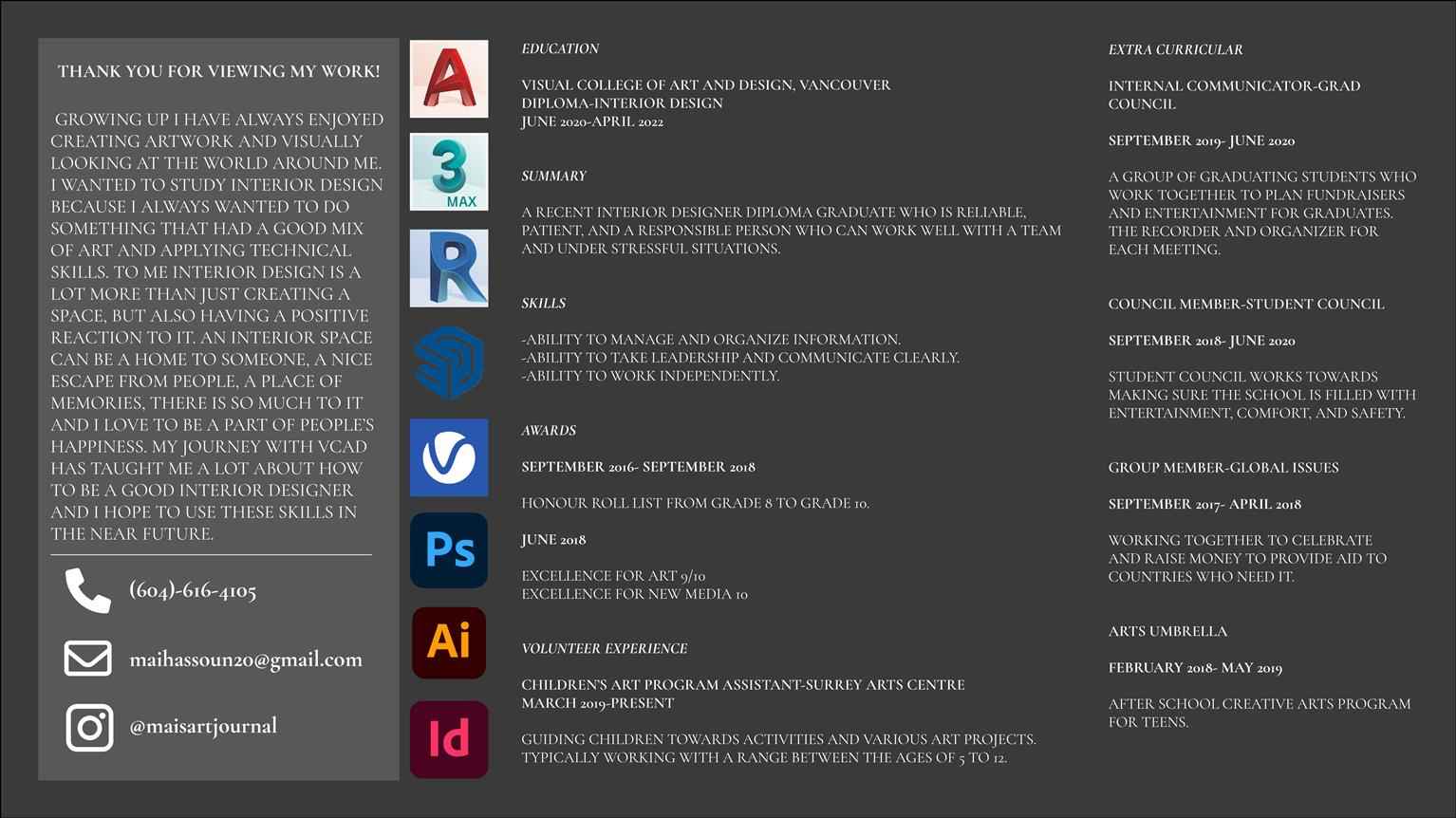The image size is (1456, 818).
Task: Click the @maisartjournal Instagram handle
Action: pos(203,726)
